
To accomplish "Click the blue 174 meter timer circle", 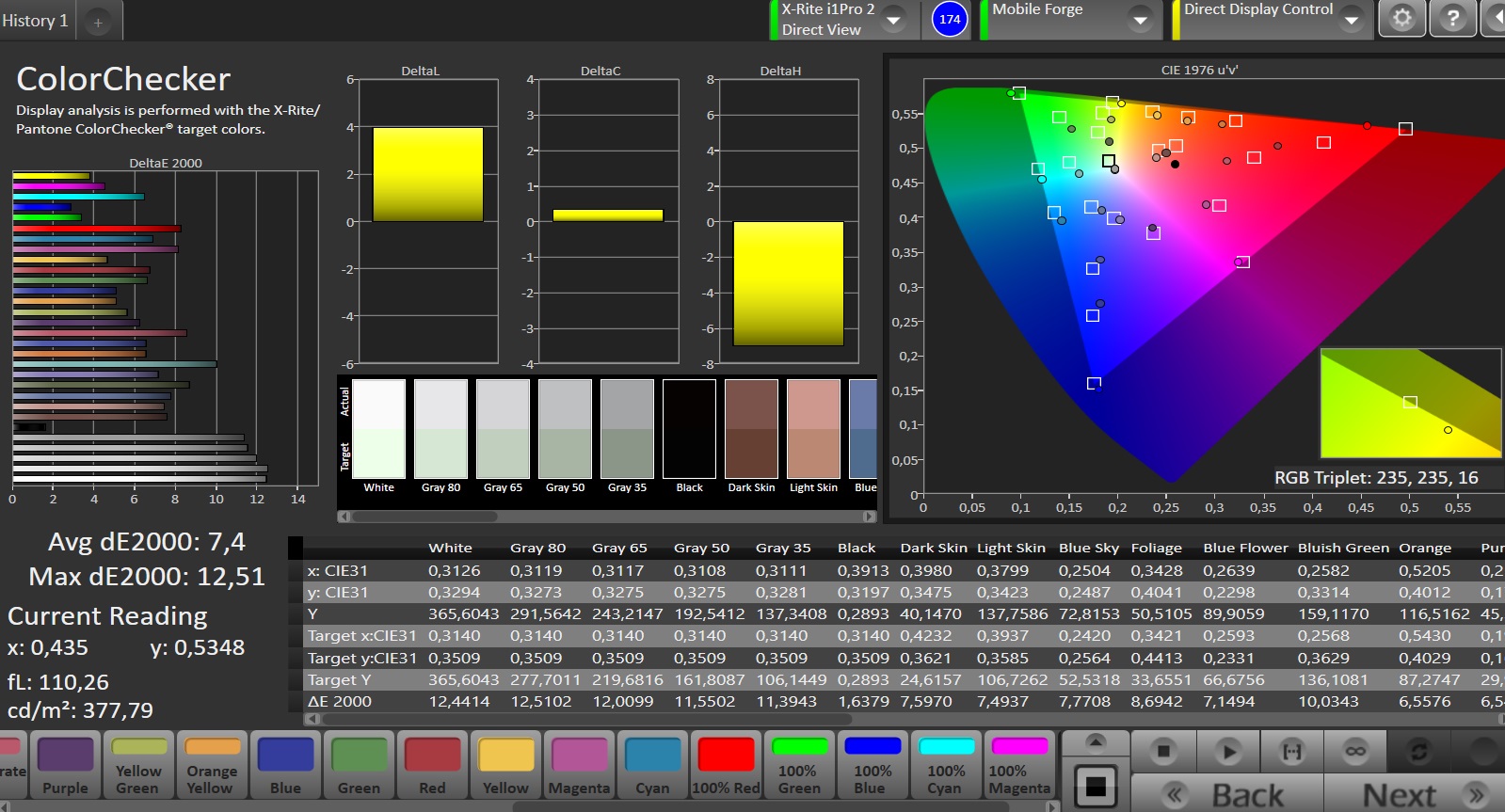I will pos(950,19).
